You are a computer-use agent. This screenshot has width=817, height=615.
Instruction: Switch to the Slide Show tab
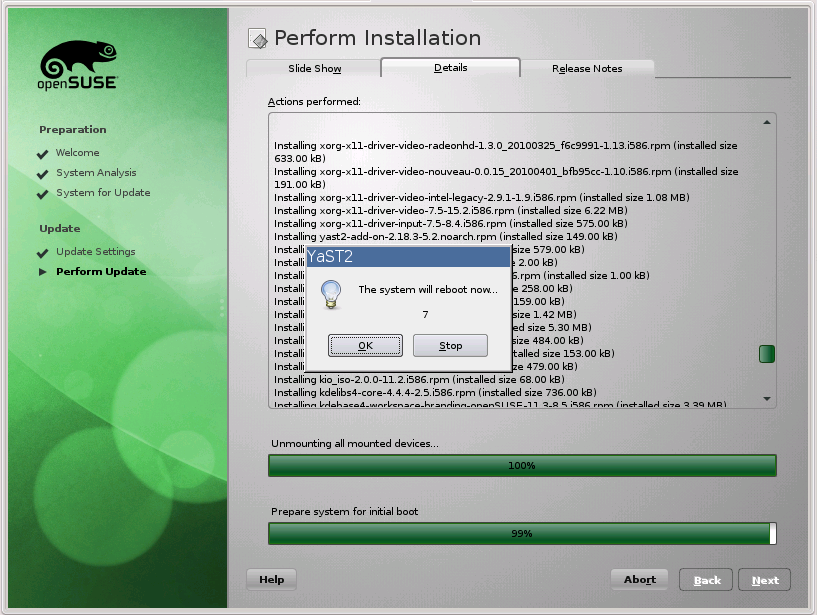314,68
